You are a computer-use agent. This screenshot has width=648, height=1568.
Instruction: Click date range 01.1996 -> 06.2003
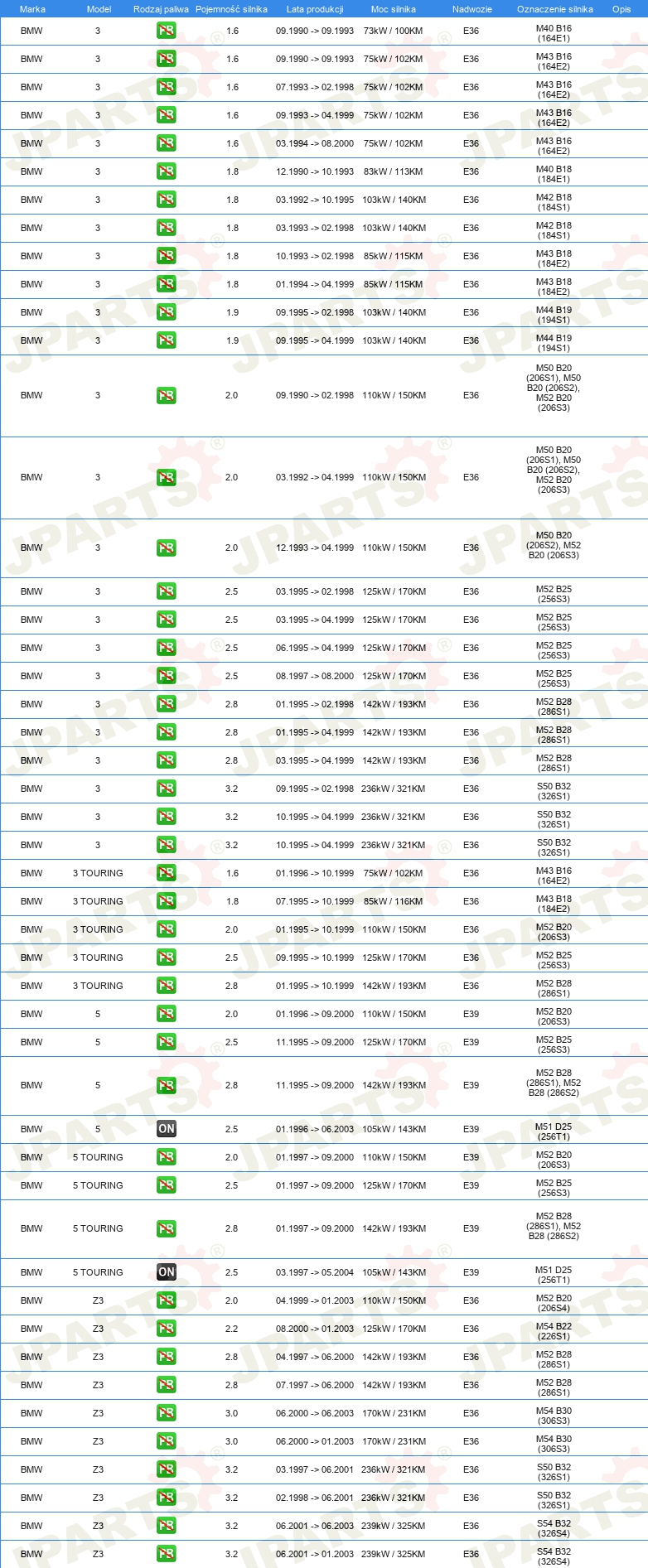315,1129
